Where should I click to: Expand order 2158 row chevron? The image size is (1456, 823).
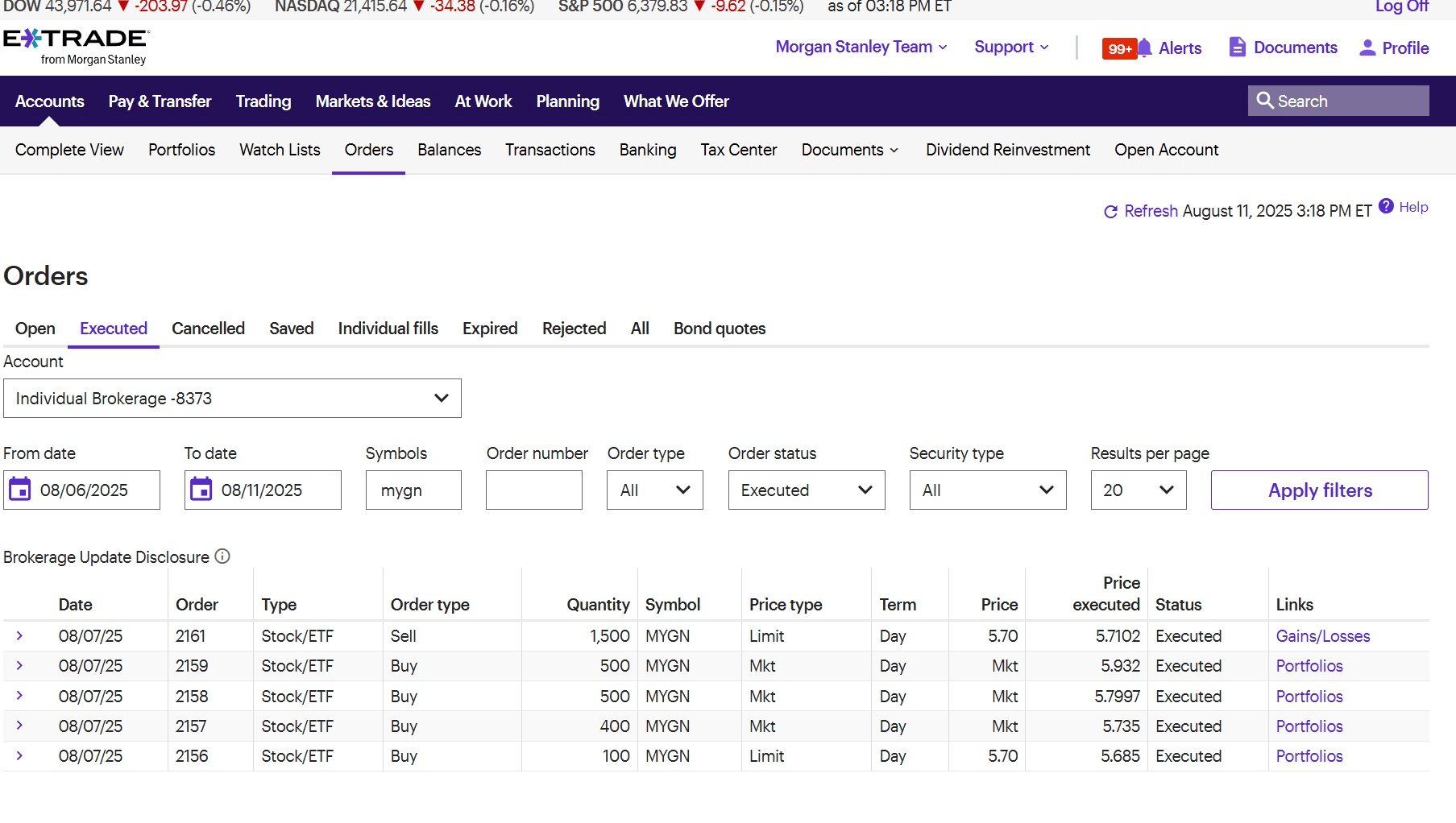point(19,696)
